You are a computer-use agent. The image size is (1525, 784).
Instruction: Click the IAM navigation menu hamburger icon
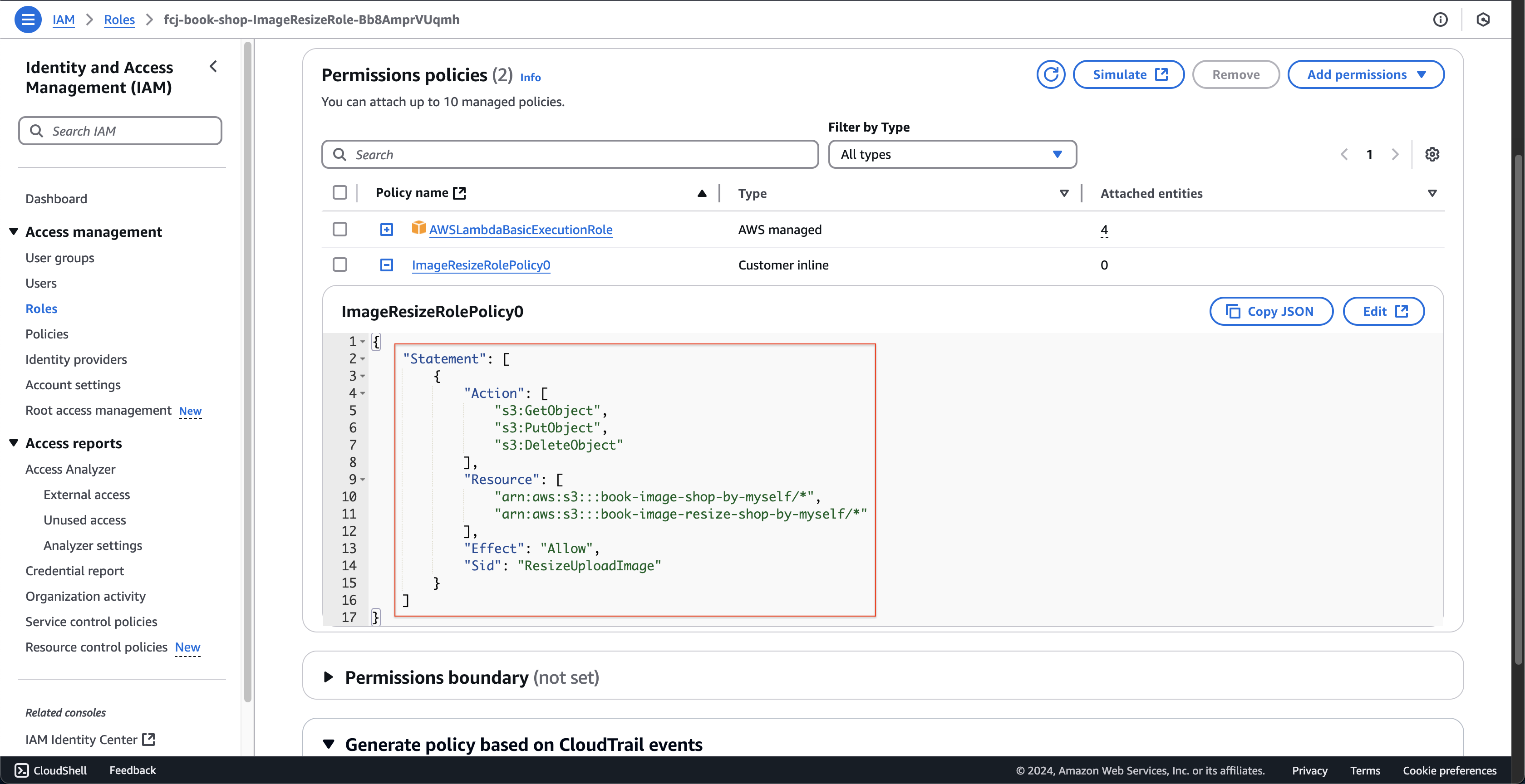(27, 19)
